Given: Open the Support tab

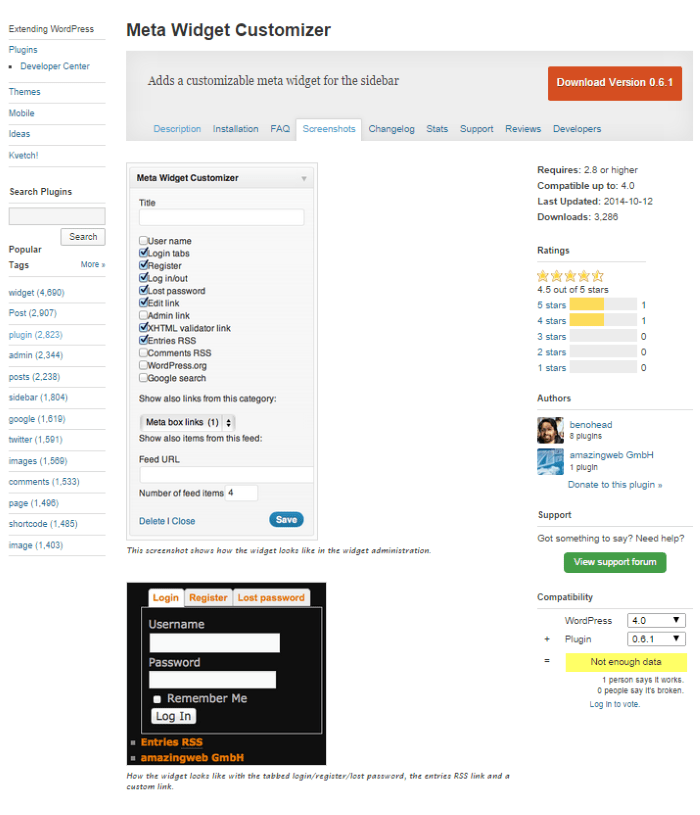Looking at the screenshot, I should coord(477,129).
